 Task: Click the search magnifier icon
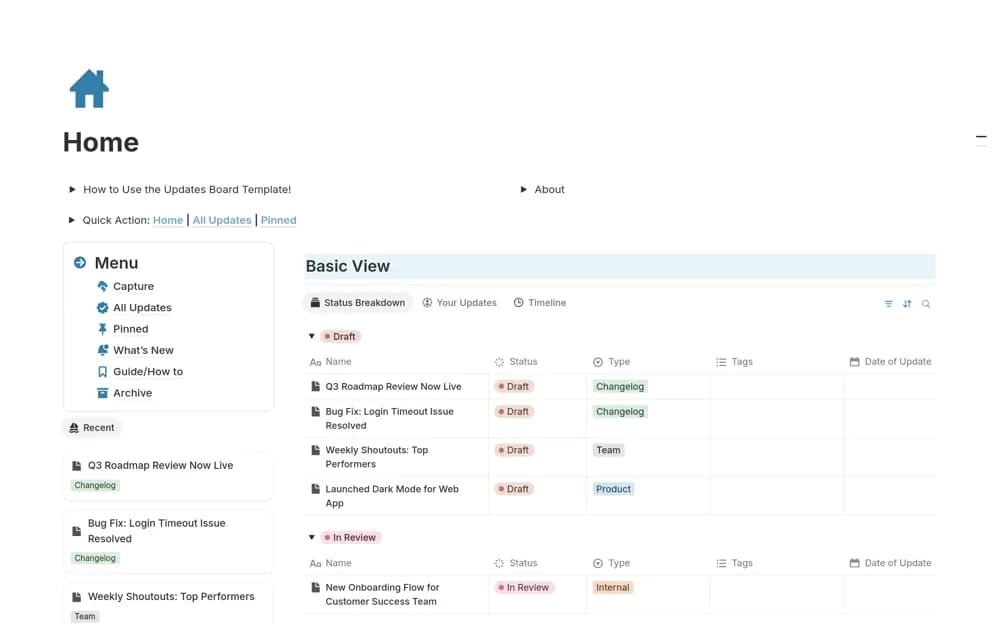(x=925, y=304)
